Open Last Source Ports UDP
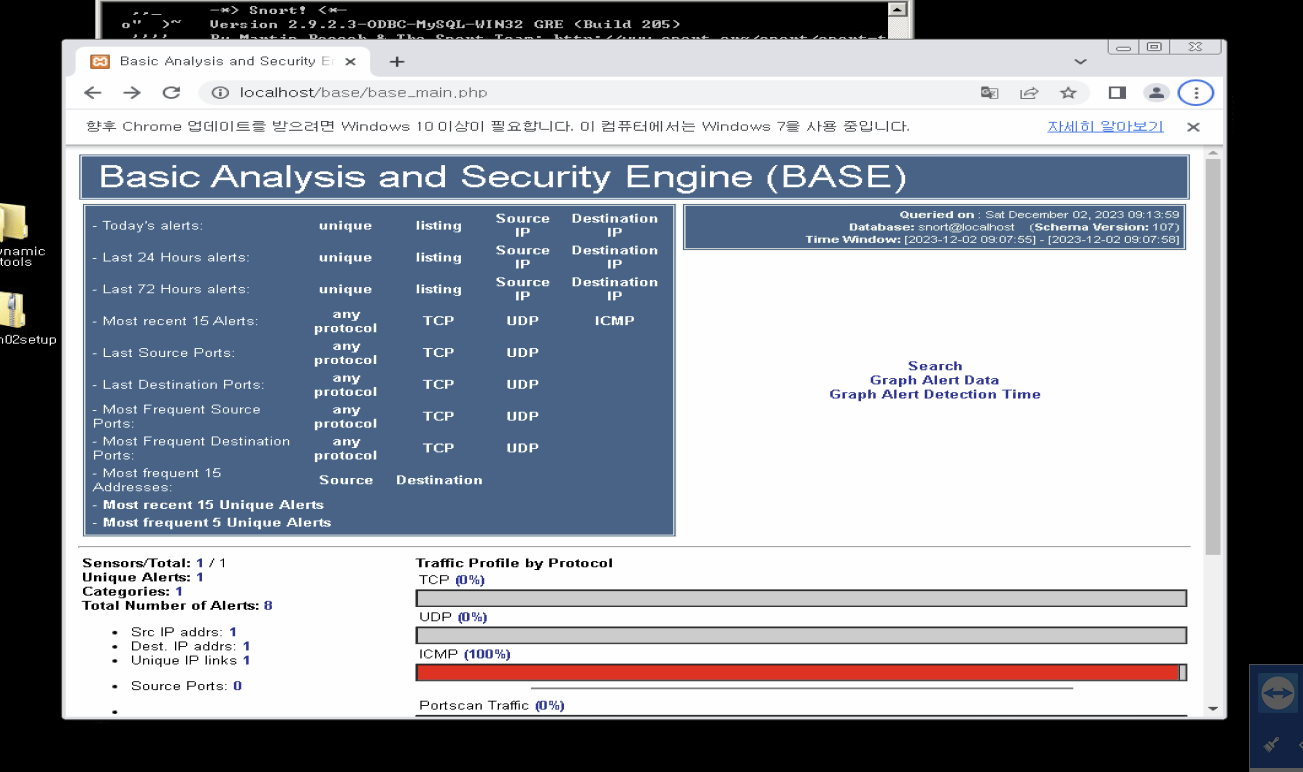This screenshot has height=772, width=1303. coord(523,353)
